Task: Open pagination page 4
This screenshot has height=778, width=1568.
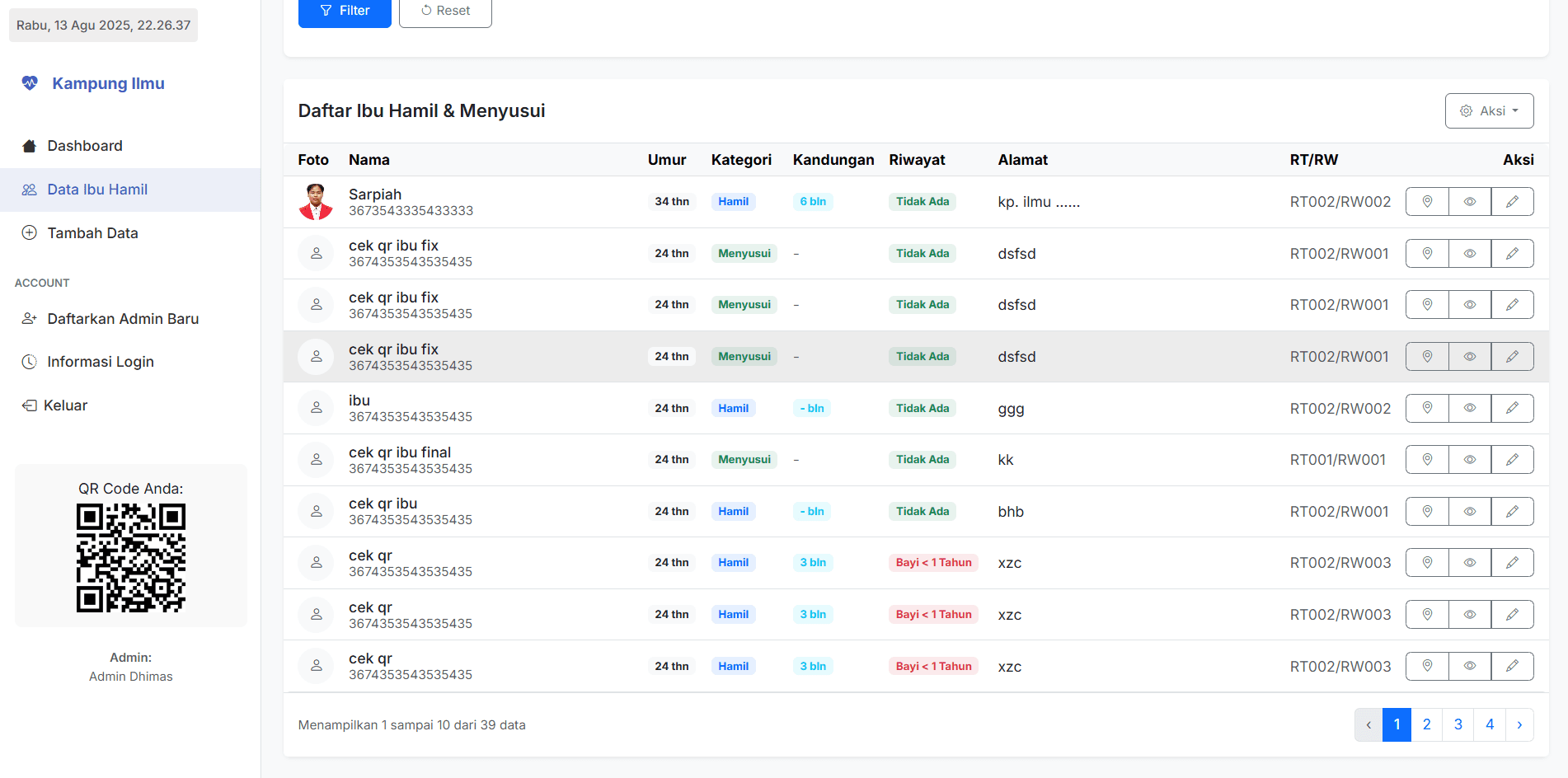Action: point(1490,724)
